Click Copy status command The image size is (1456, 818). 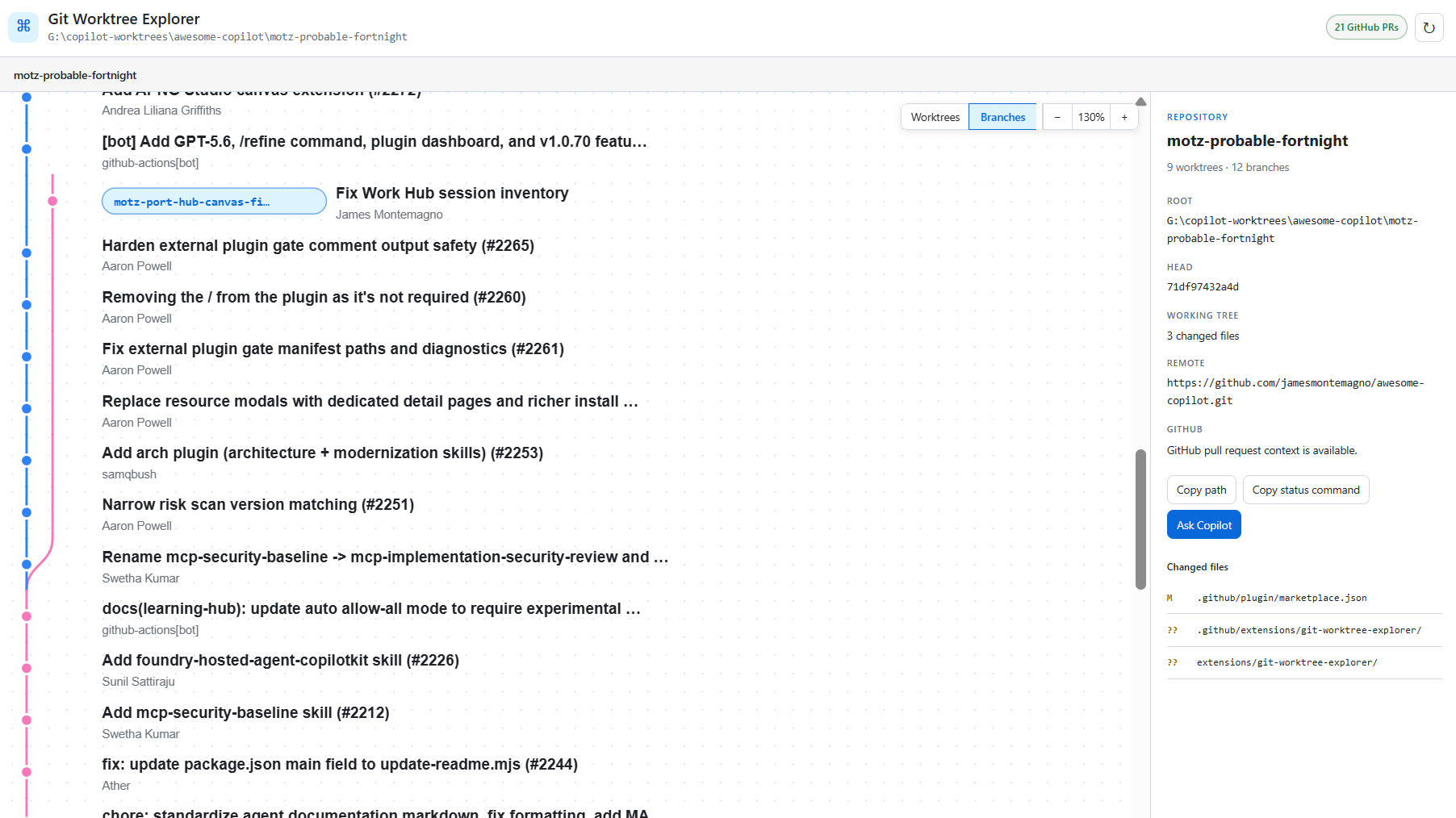pyautogui.click(x=1306, y=490)
